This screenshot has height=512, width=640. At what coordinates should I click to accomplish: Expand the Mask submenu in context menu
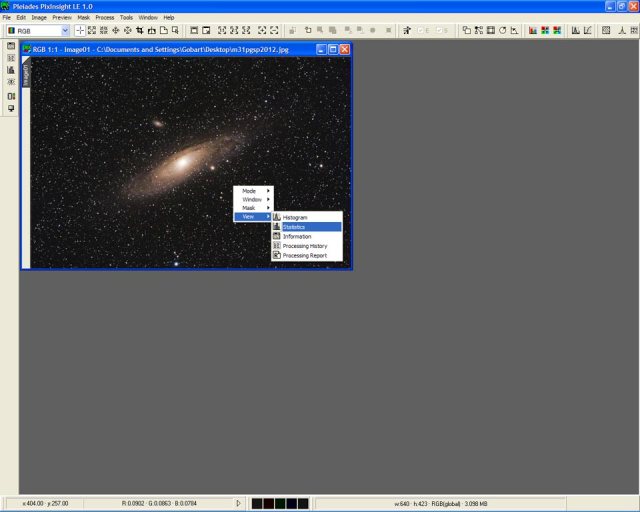pos(253,208)
